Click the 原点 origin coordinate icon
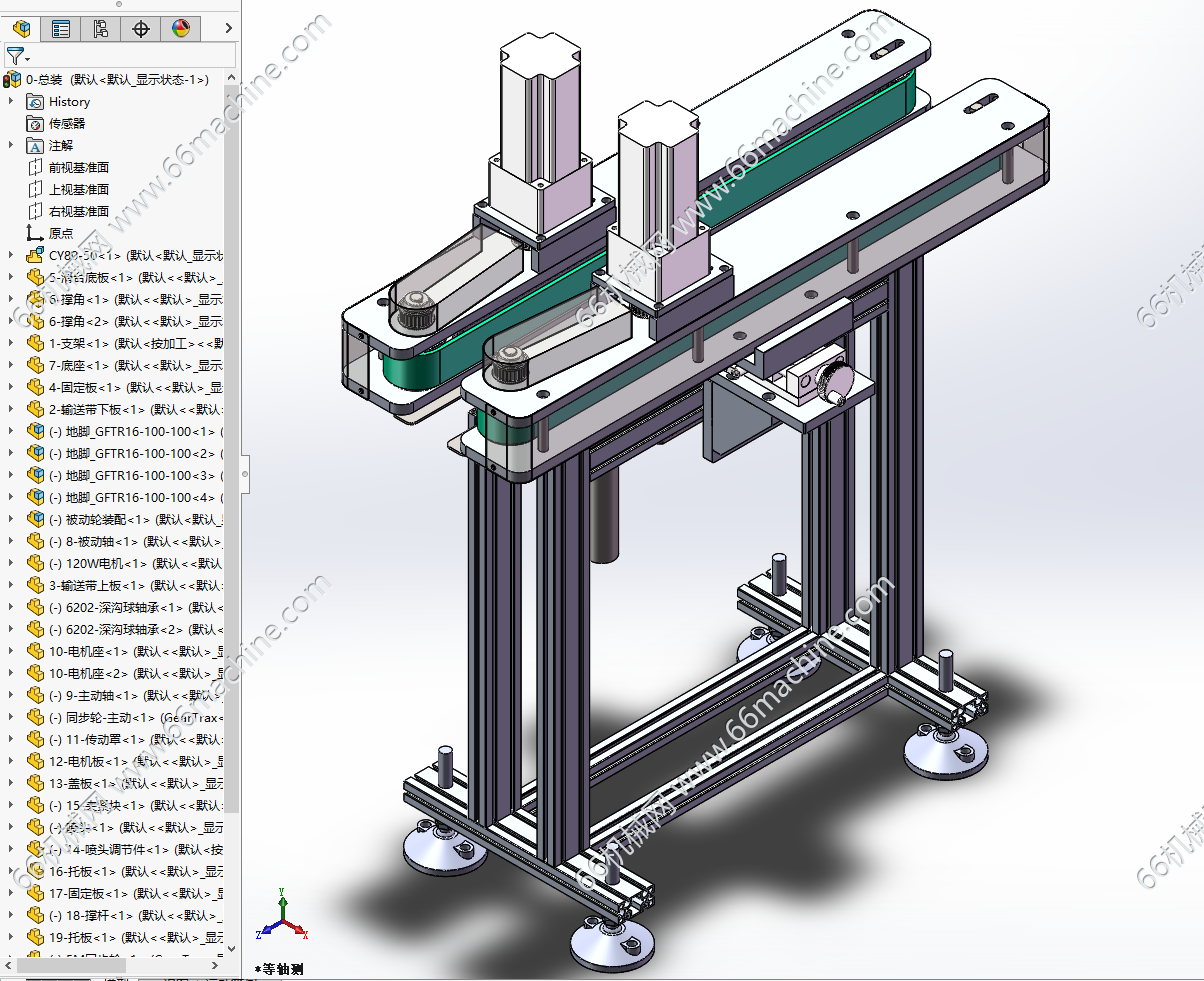 point(31,233)
